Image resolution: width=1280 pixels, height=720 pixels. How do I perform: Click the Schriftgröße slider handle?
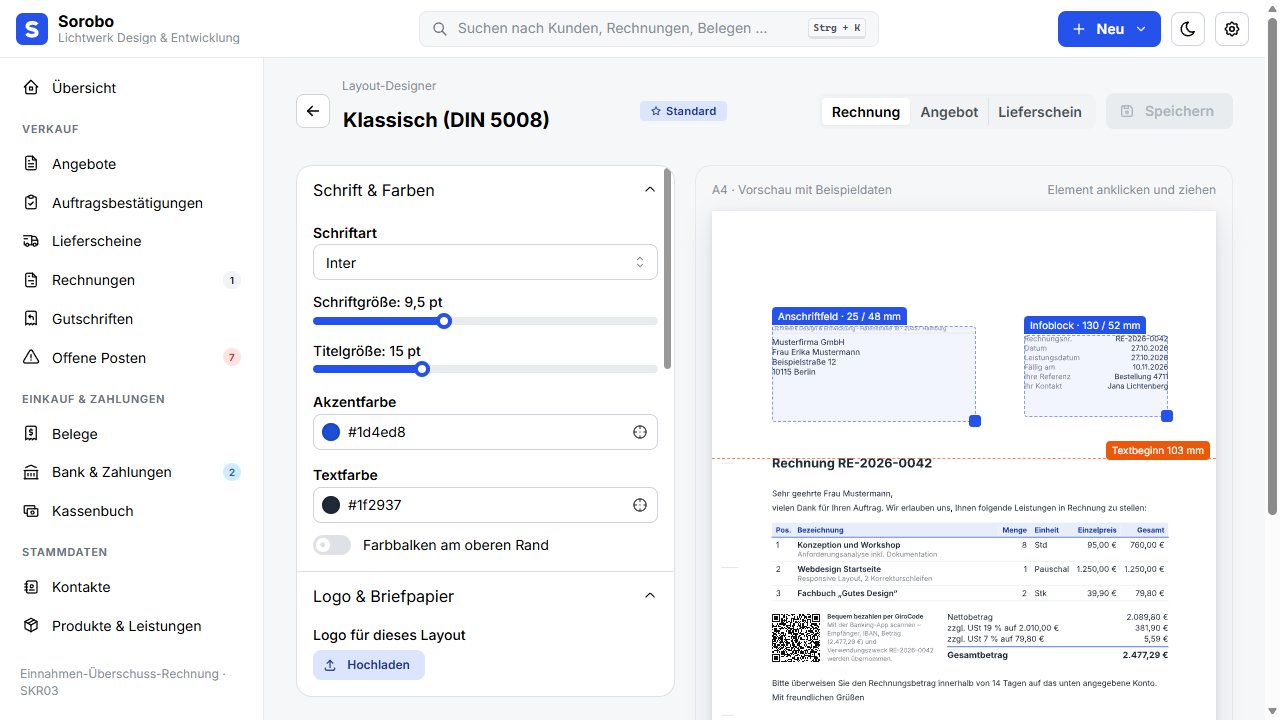click(x=445, y=321)
